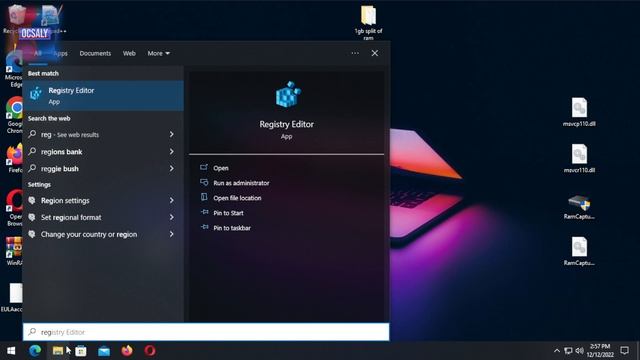Image resolution: width=640 pixels, height=360 pixels.
Task: Click the Open file location icon
Action: click(x=204, y=197)
